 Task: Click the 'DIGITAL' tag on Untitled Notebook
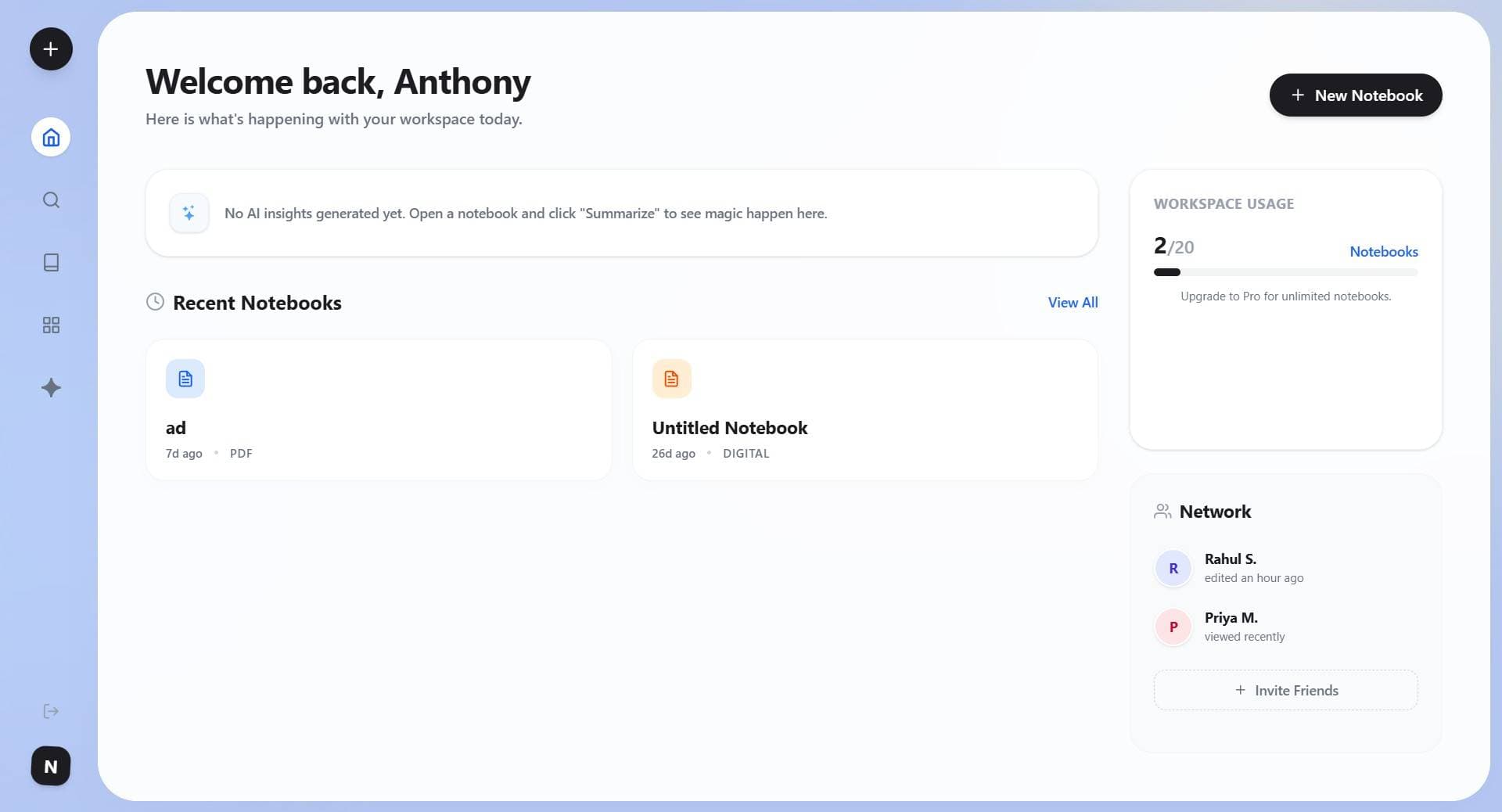pos(746,454)
